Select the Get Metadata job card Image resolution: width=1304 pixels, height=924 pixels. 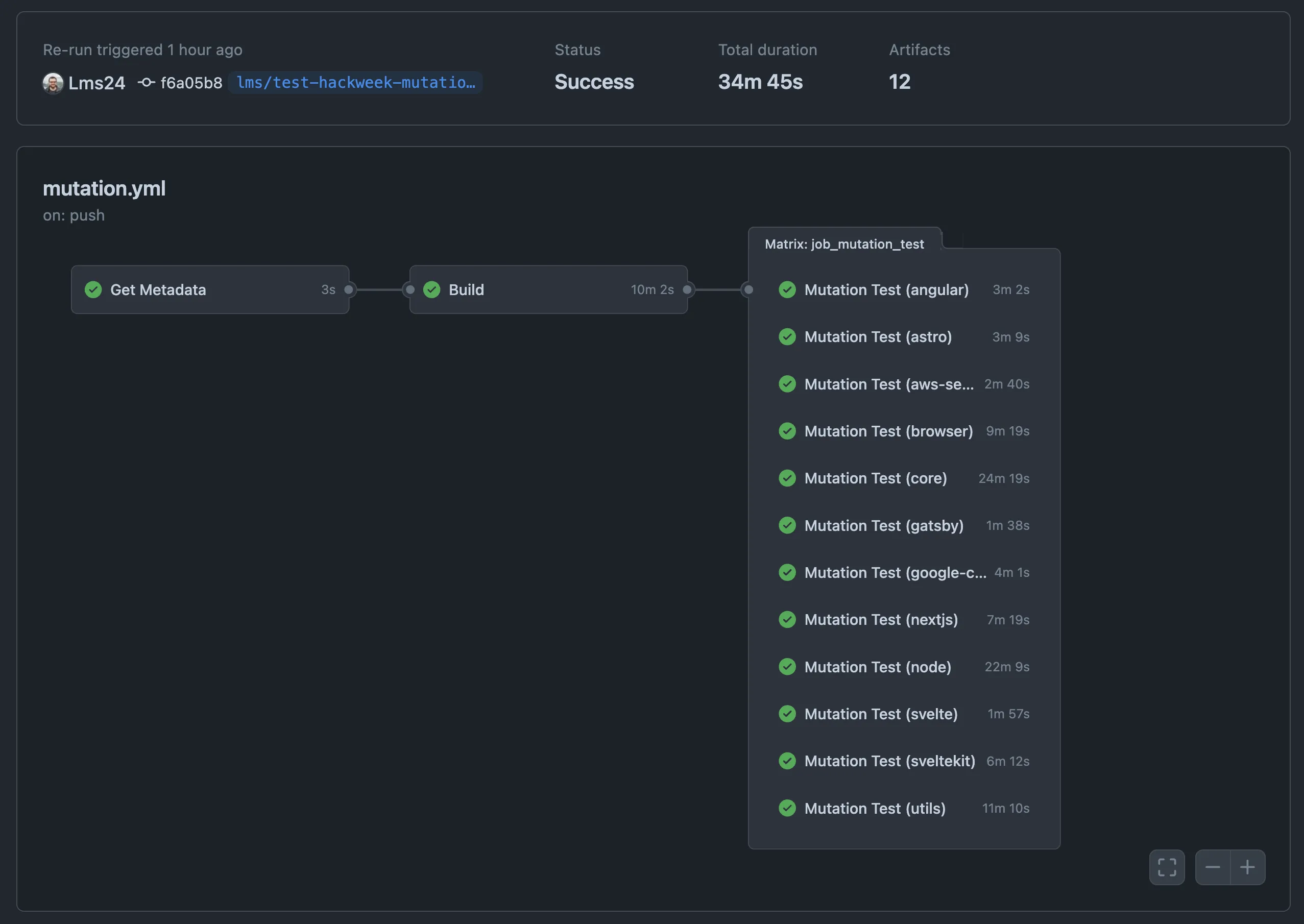click(209, 289)
